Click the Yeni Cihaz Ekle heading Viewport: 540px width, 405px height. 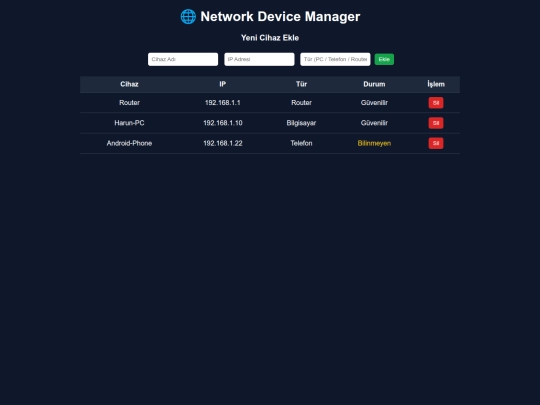coord(270,38)
